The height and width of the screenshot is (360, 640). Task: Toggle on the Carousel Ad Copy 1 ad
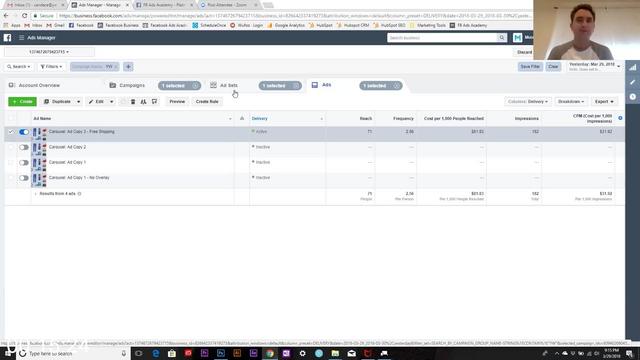tap(24, 163)
